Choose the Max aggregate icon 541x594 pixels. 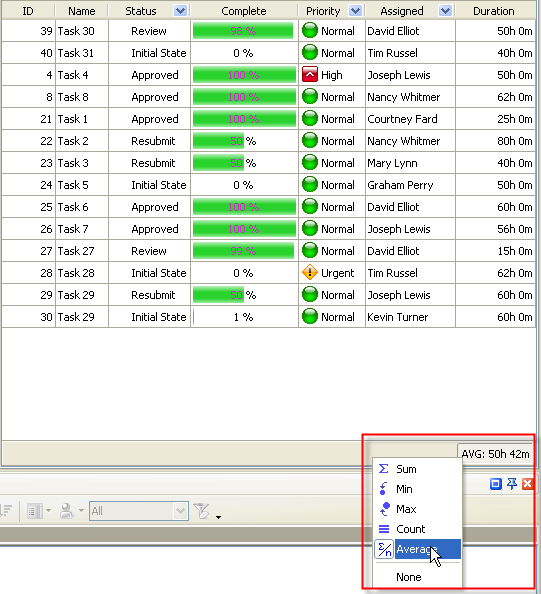coord(385,509)
